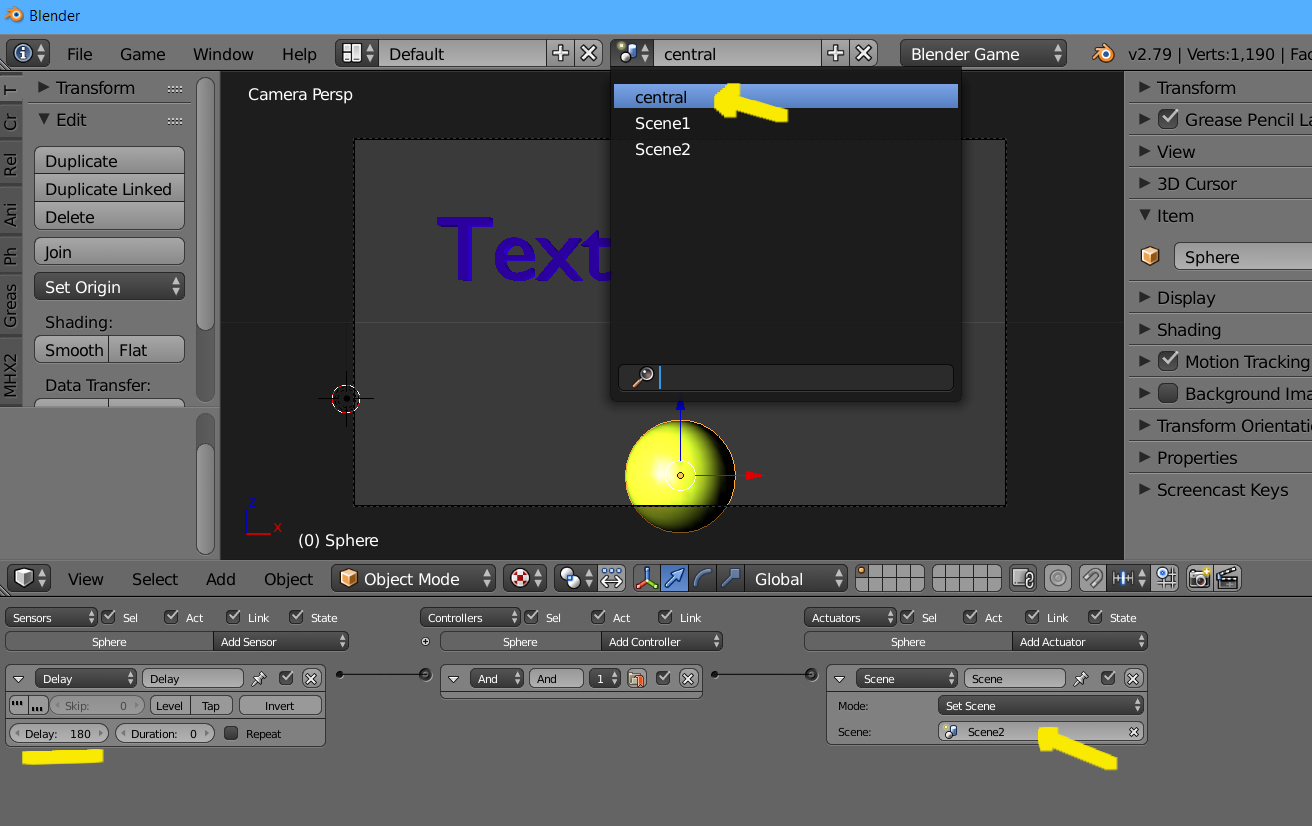Open the Info editor type selector
Screen dimensions: 1312x826
[x=27, y=53]
